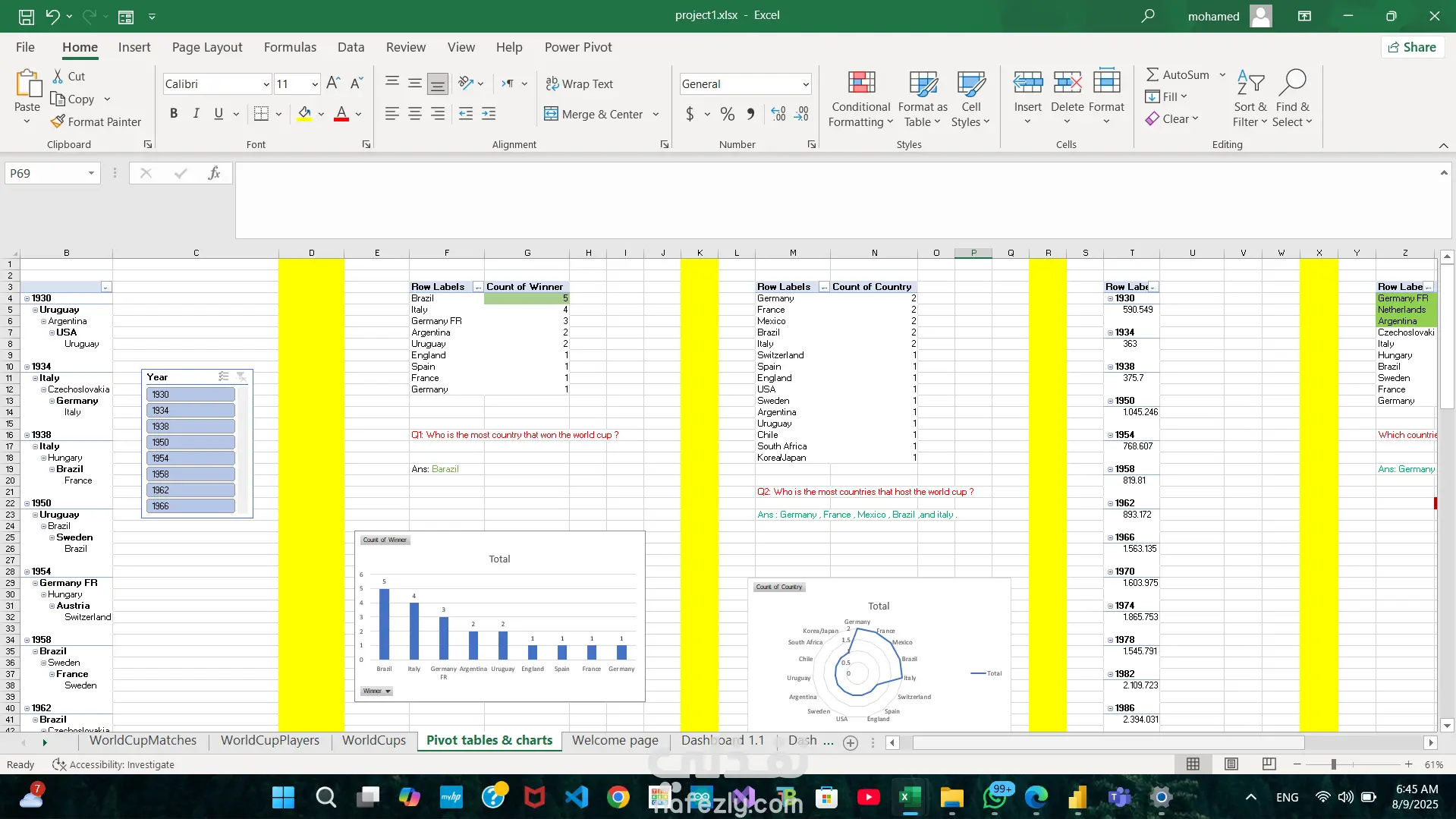Increase font size with the larger A icon
The image size is (1456, 819).
pyautogui.click(x=333, y=83)
